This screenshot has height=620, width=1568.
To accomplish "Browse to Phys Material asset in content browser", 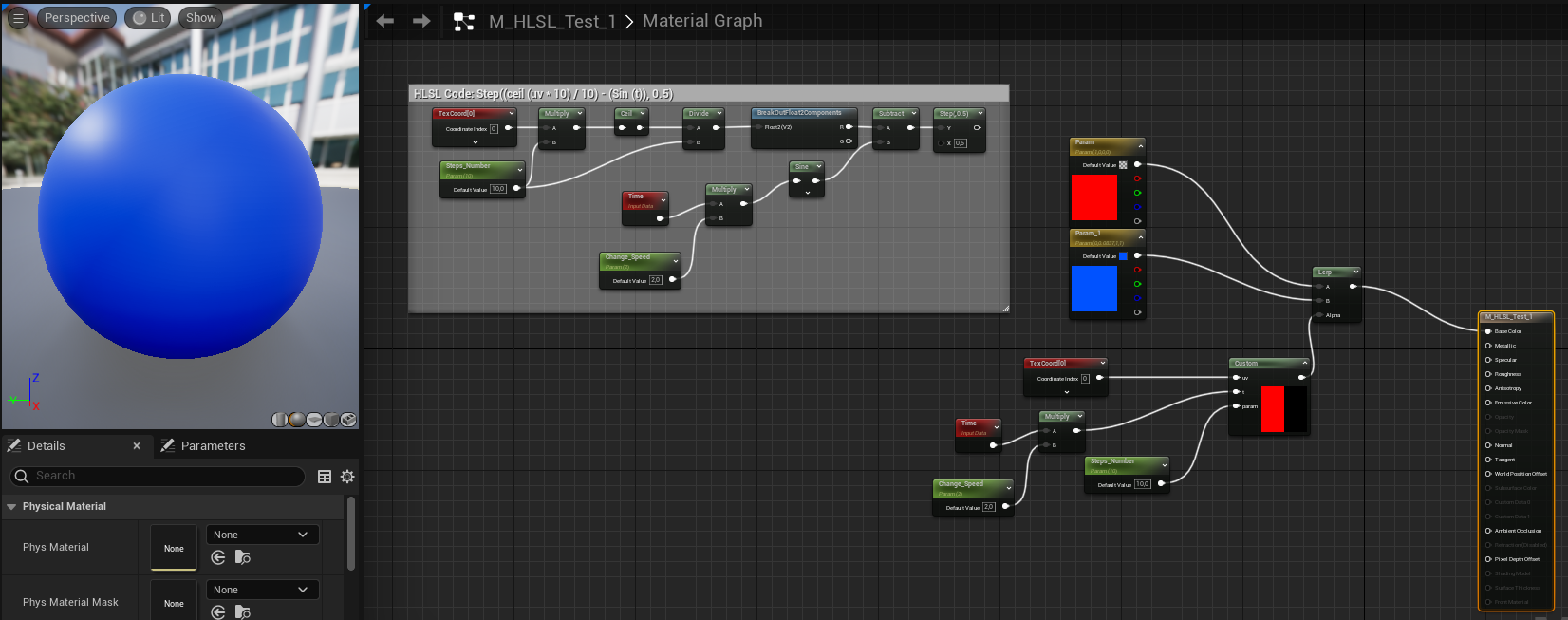I will 243,557.
